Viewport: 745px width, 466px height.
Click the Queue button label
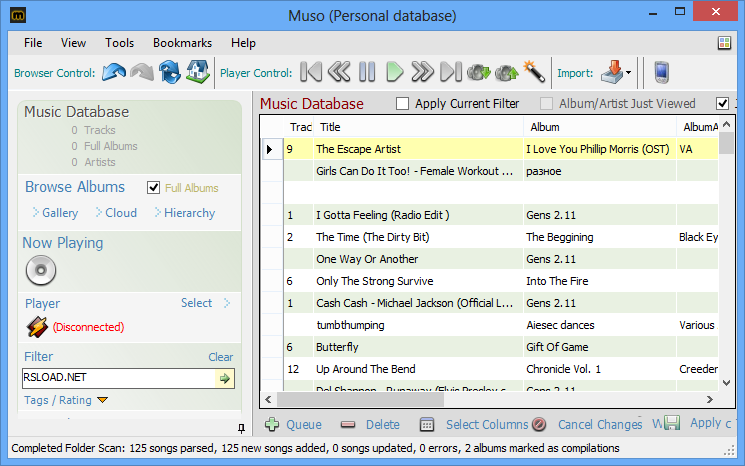tap(304, 424)
